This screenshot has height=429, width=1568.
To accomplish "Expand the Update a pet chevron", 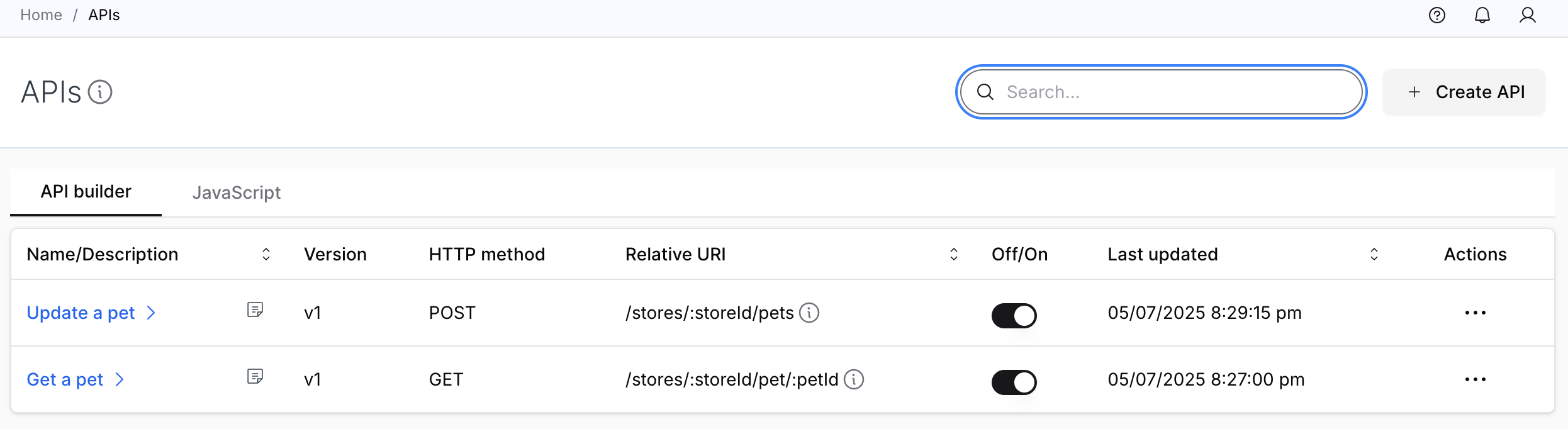I will [151, 313].
